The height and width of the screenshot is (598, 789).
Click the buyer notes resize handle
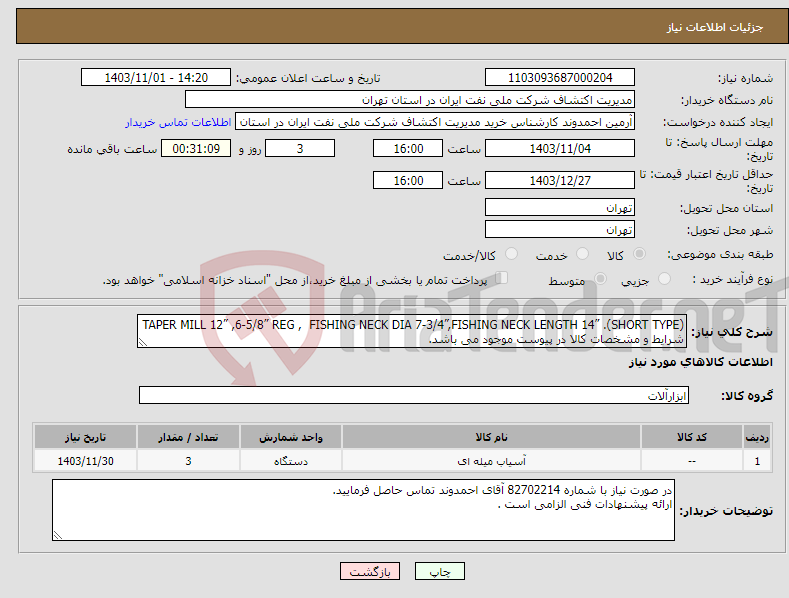pyautogui.click(x=58, y=535)
